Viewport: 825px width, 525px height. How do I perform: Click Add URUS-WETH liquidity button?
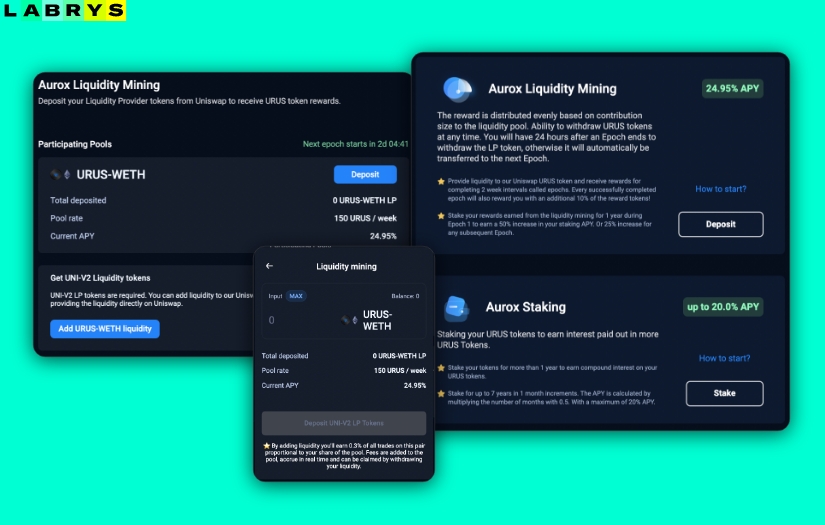coord(105,329)
